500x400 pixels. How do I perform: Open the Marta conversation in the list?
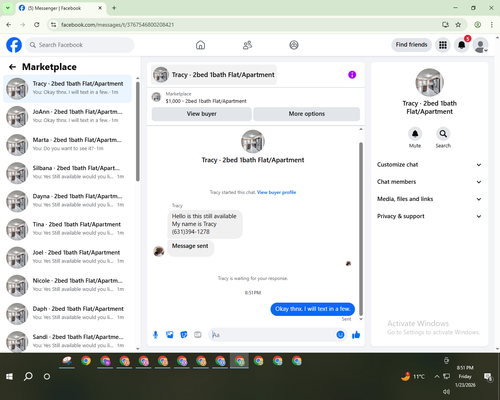pos(67,145)
